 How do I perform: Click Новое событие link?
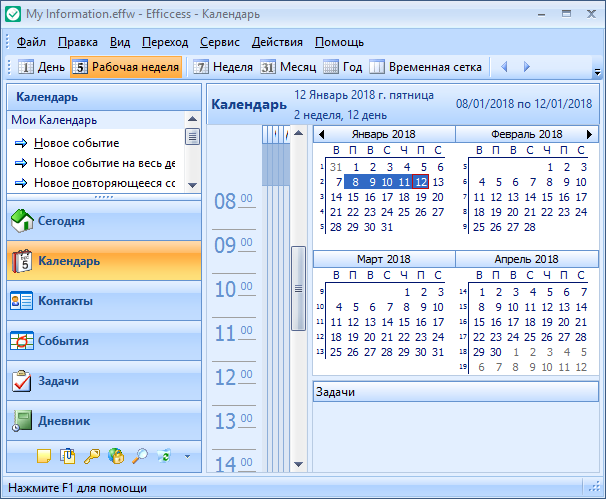pyautogui.click(x=76, y=143)
